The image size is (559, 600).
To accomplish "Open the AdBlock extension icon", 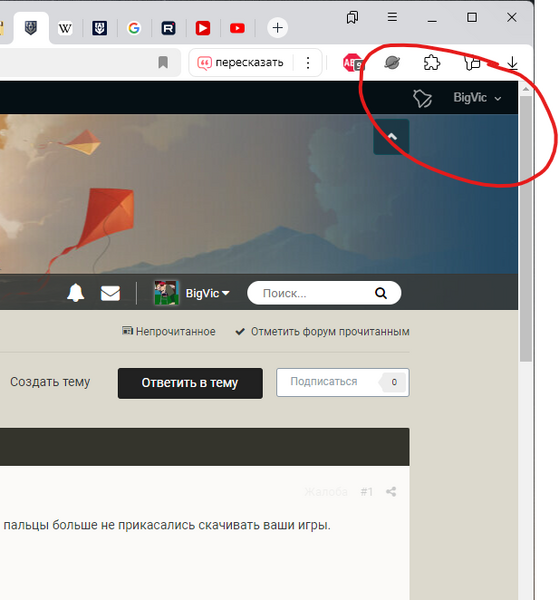I will click(x=352, y=63).
